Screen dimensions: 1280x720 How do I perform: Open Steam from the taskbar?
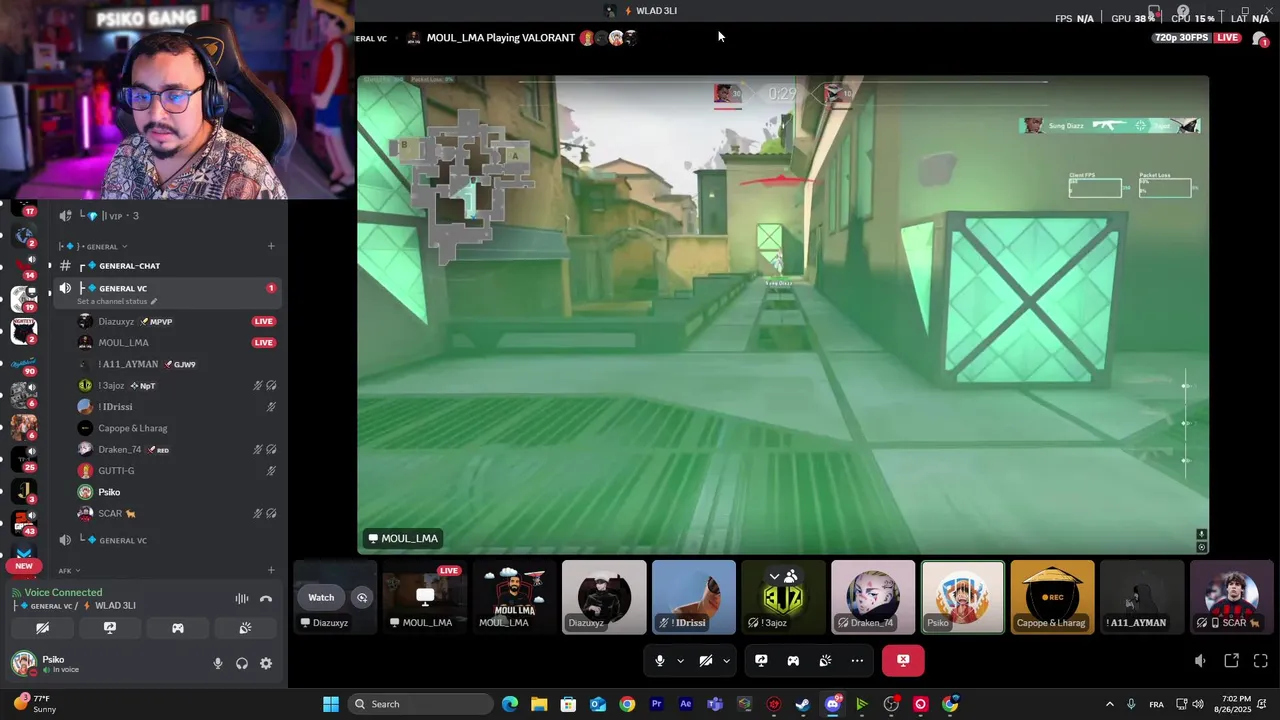(x=803, y=704)
